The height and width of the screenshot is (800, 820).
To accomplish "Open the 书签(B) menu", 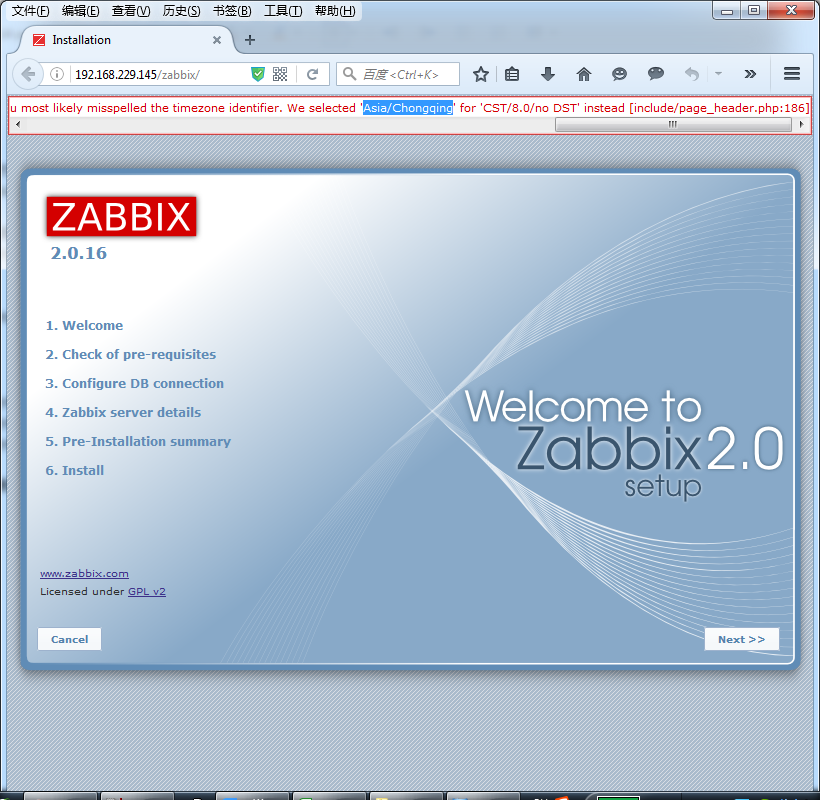I will click(232, 10).
